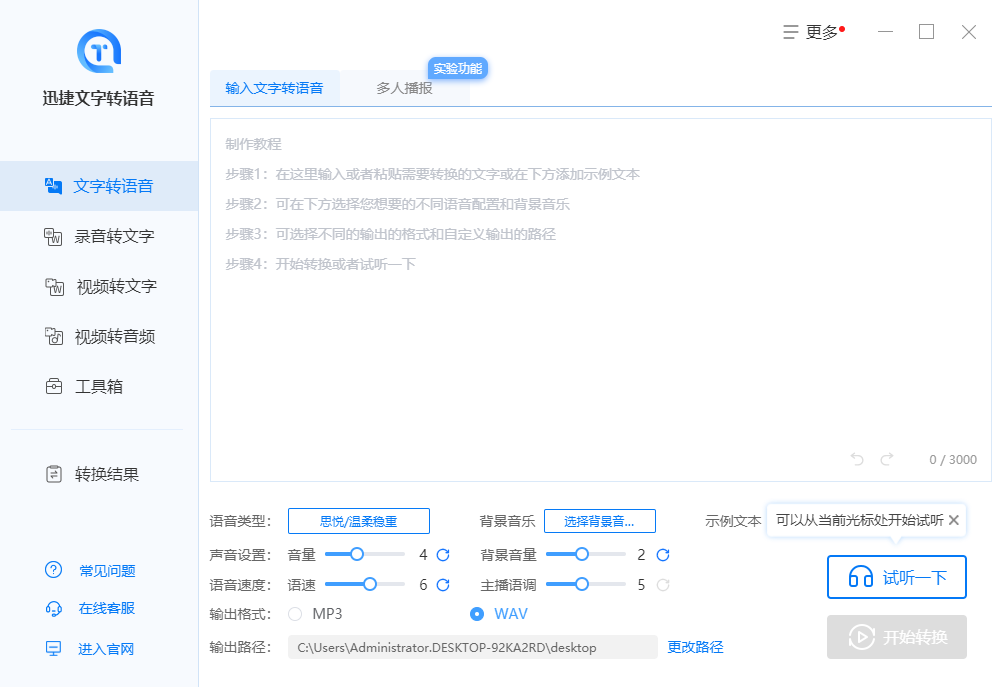This screenshot has height=687, width=1007.
Task: Select the 输入文字转语音 tab
Action: 275,88
